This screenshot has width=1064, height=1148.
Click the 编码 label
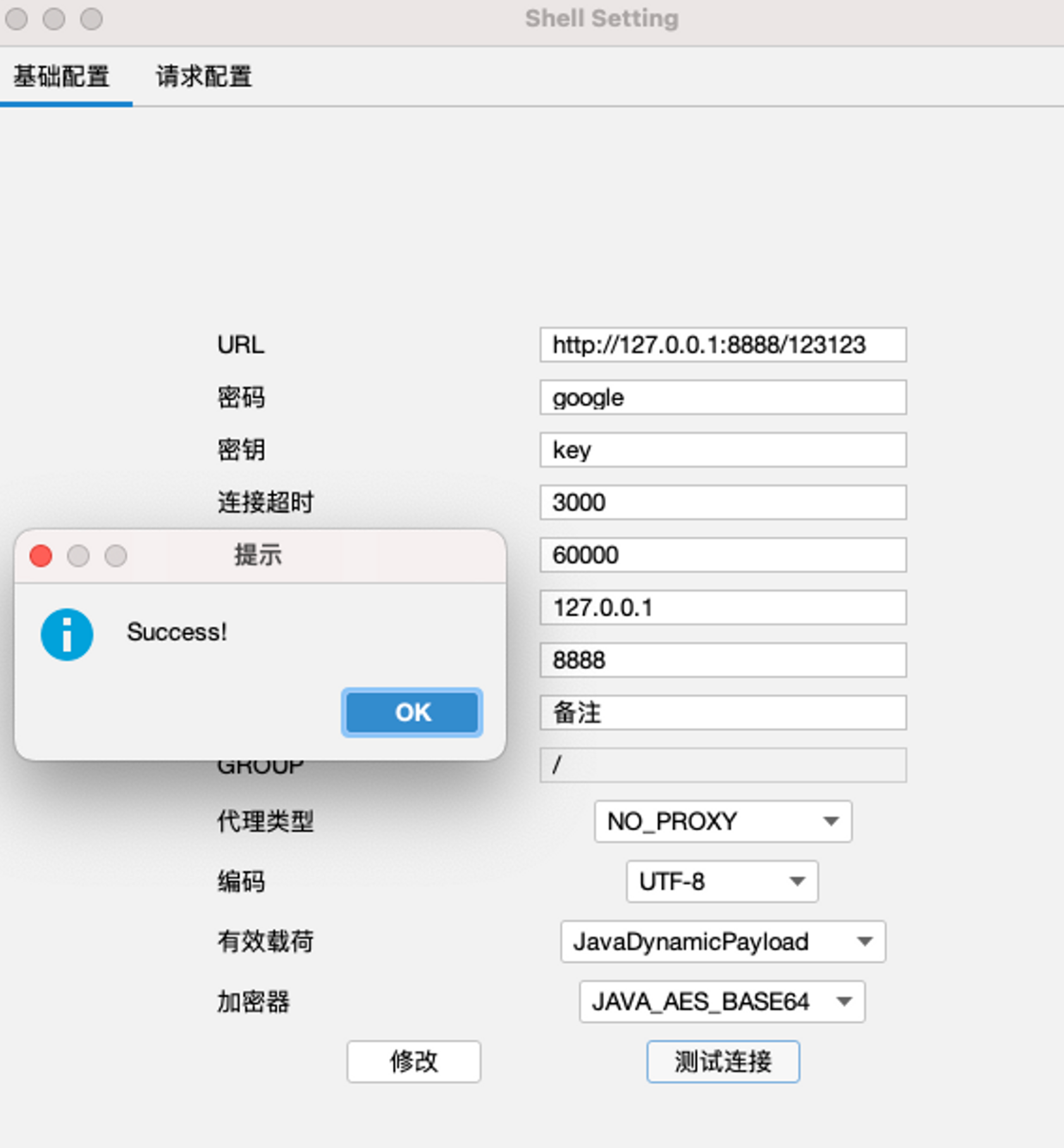(241, 882)
